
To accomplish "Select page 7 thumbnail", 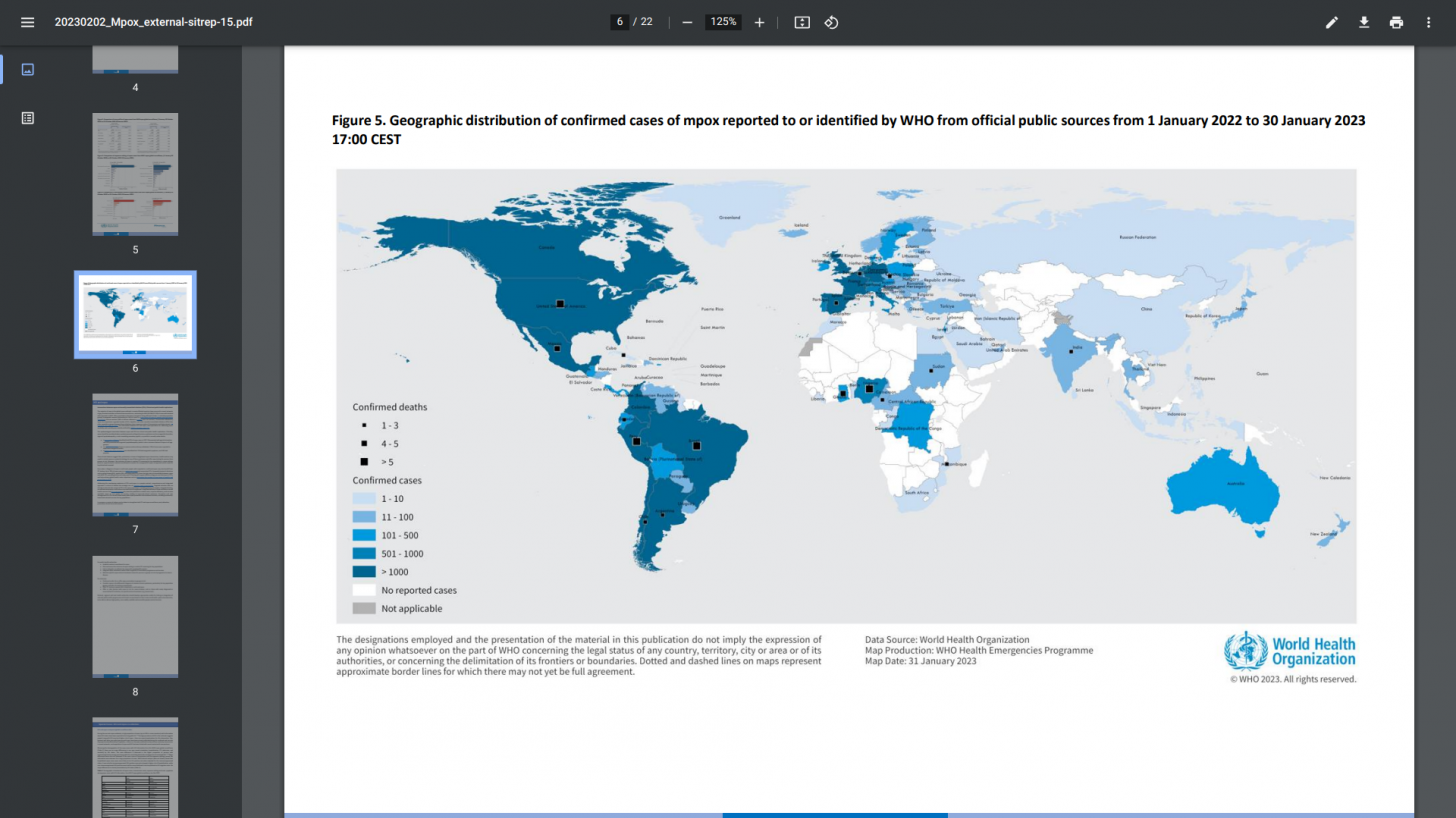I will 135,455.
